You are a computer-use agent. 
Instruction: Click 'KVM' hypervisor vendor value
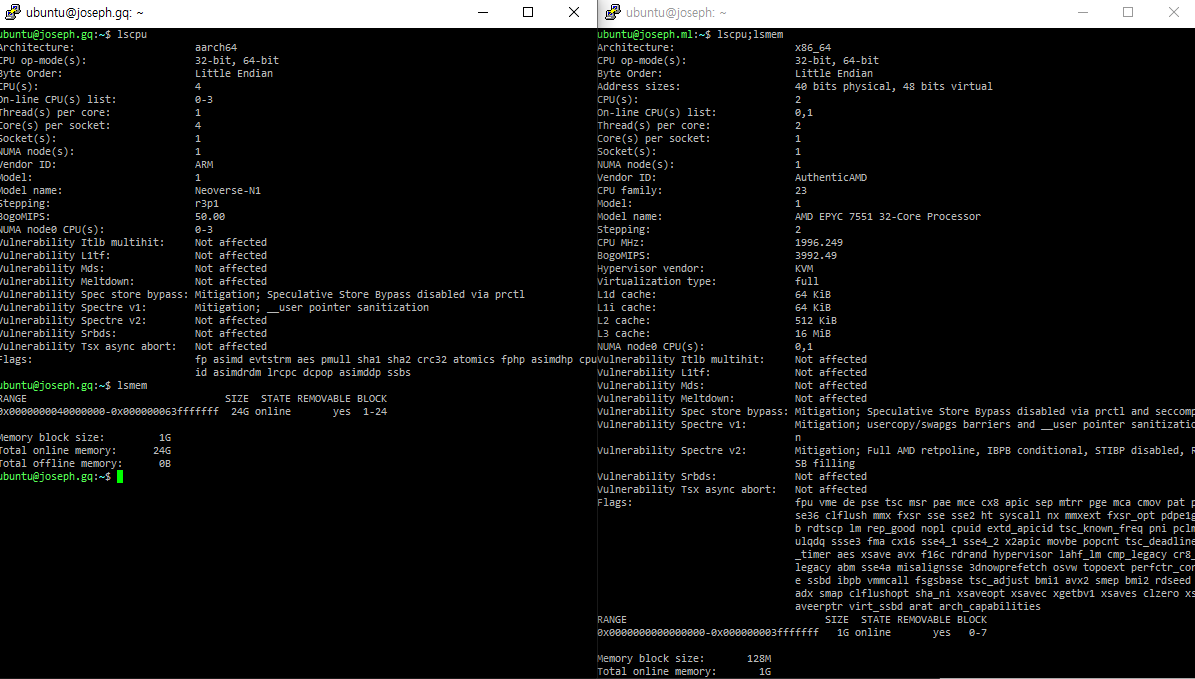(804, 268)
